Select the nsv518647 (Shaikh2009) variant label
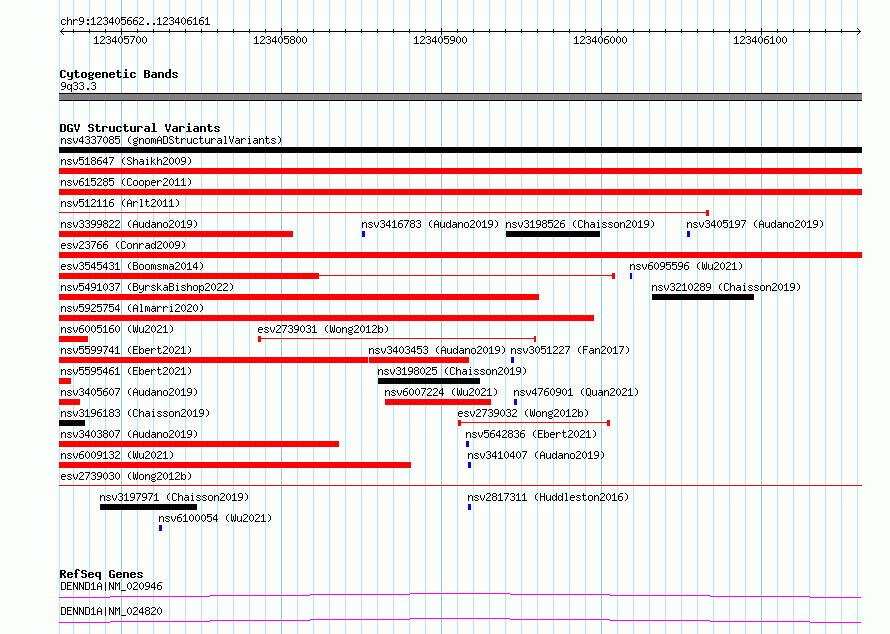 point(126,161)
